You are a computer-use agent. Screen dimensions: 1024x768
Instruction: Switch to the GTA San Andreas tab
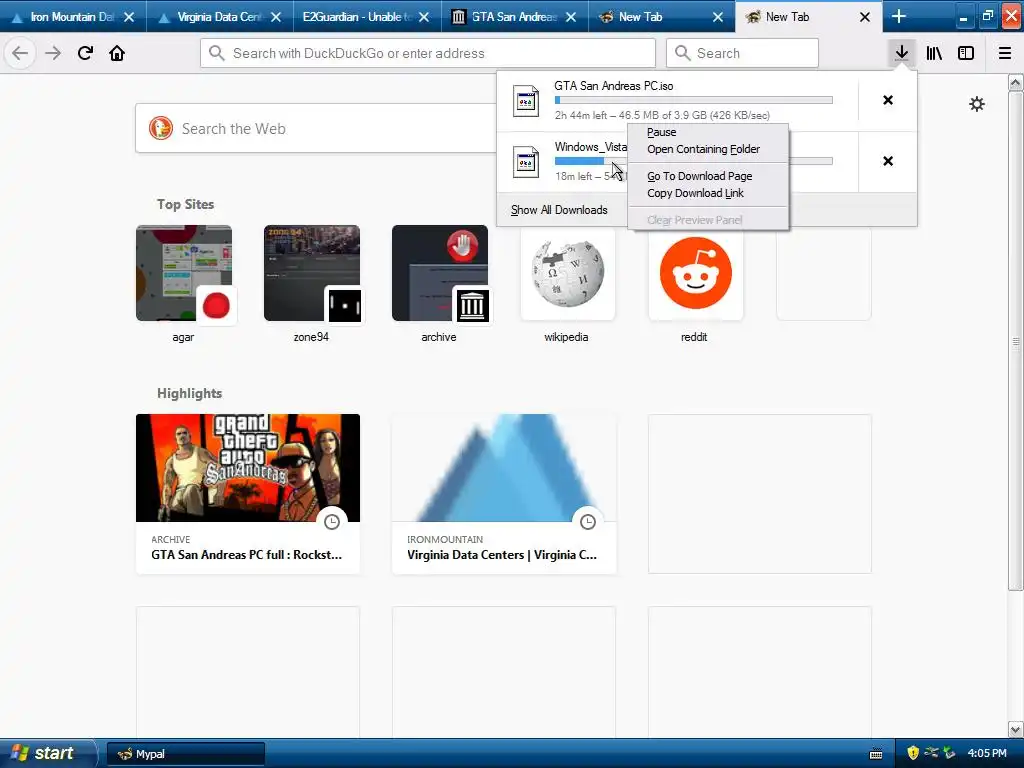pos(515,17)
